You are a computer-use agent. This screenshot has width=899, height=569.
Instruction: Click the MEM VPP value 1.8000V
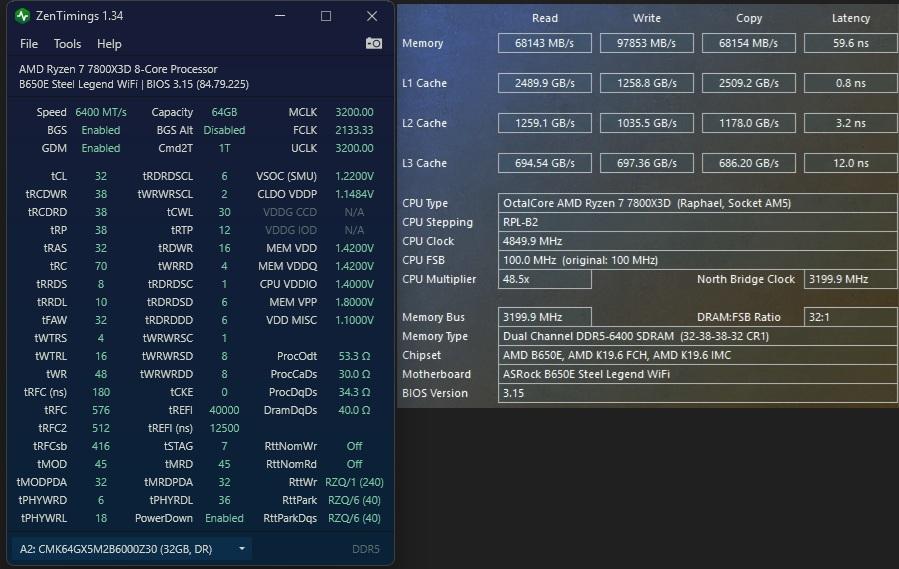click(x=354, y=302)
